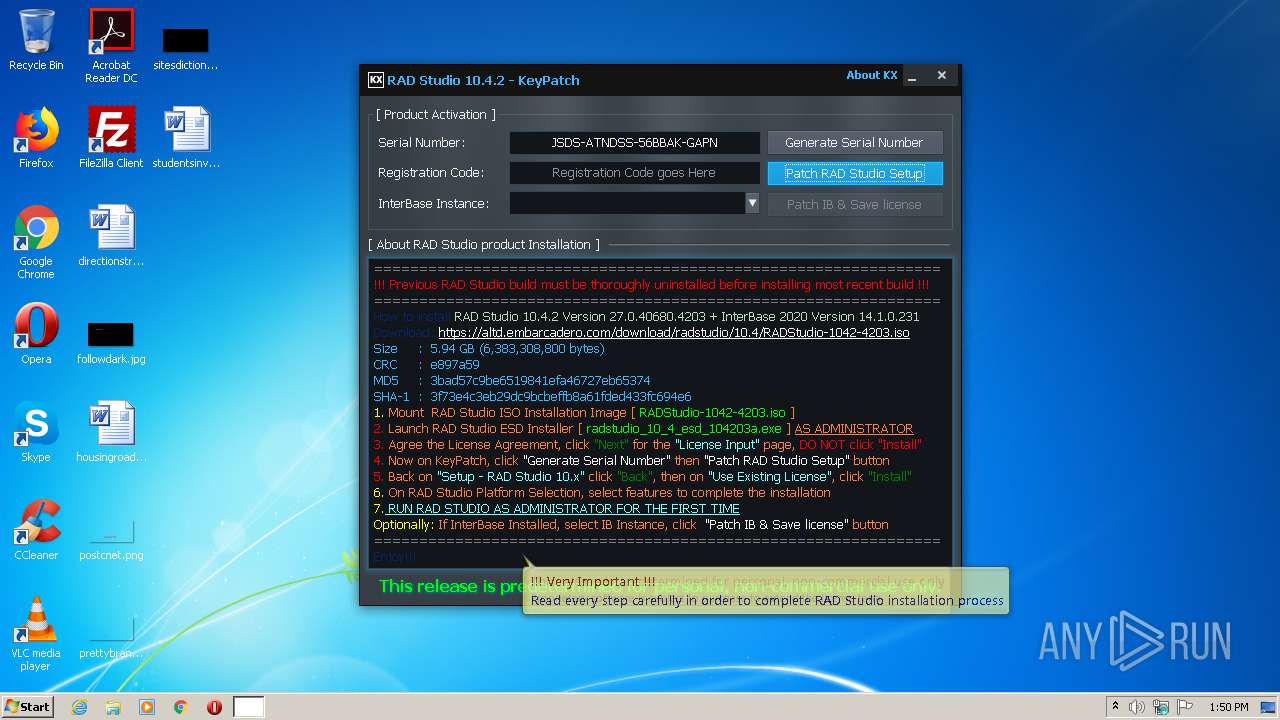Select the Opera desktop shortcut
The image size is (1280, 720).
(x=36, y=333)
